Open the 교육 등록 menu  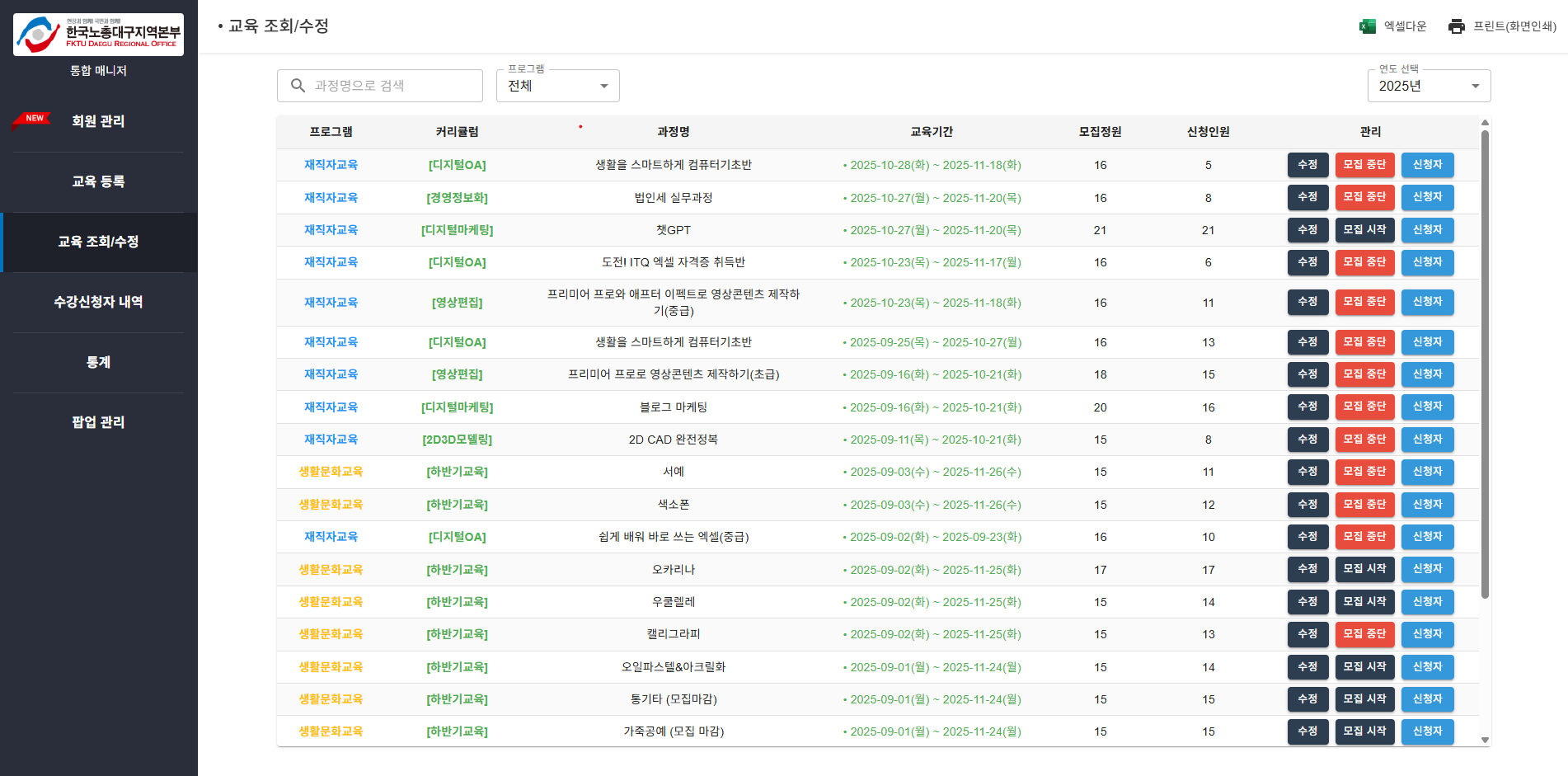tap(98, 181)
